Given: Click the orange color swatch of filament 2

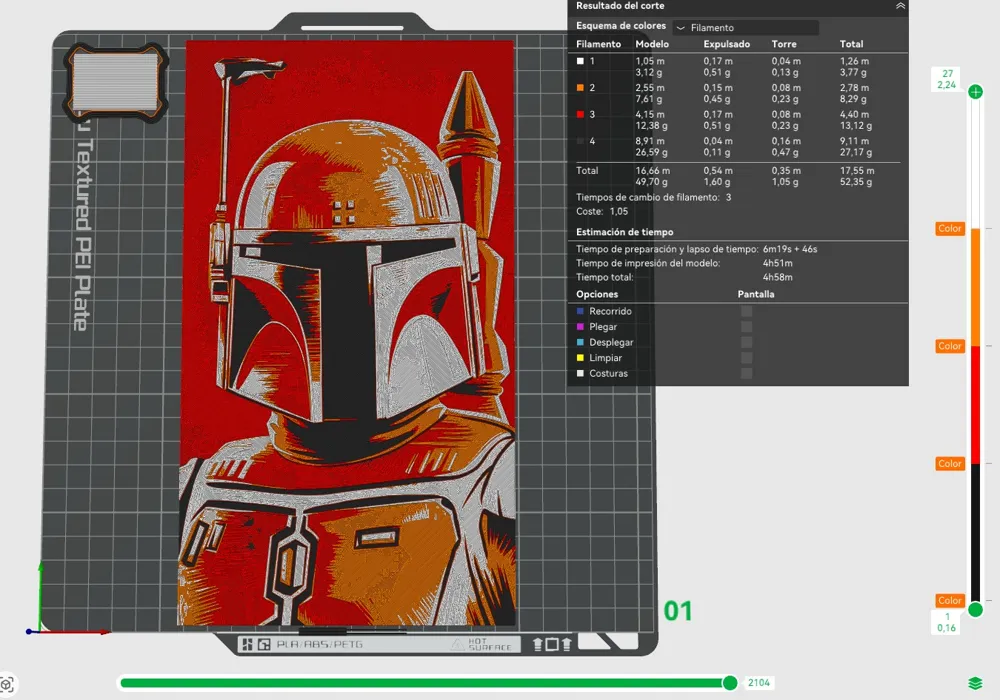Looking at the screenshot, I should tap(580, 88).
